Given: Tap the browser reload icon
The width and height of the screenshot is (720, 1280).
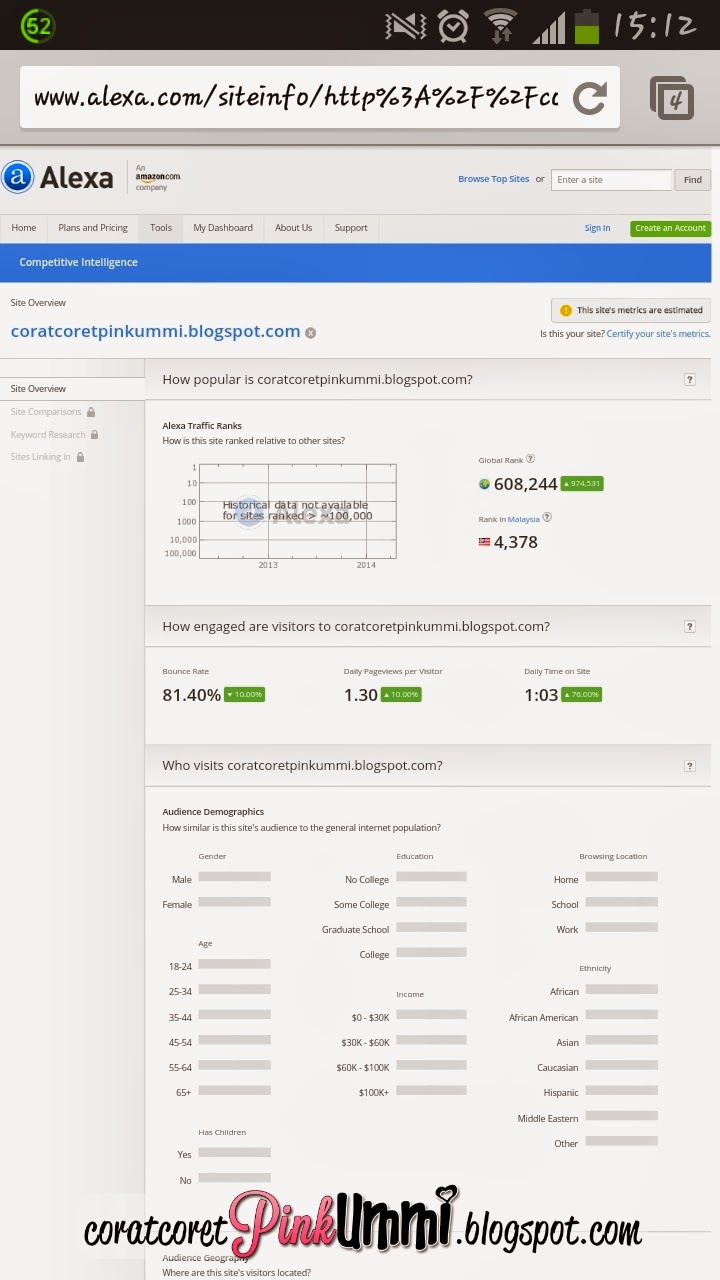Looking at the screenshot, I should point(590,98).
